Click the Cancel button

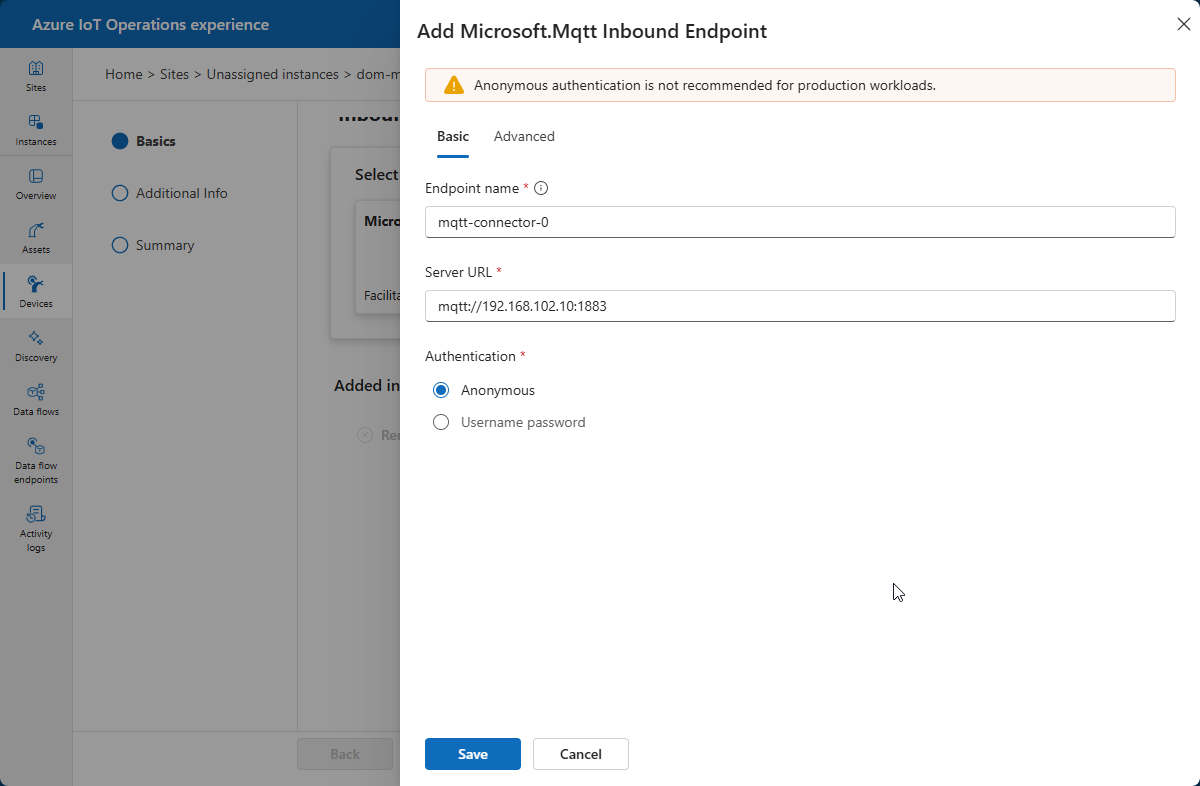pyautogui.click(x=580, y=754)
